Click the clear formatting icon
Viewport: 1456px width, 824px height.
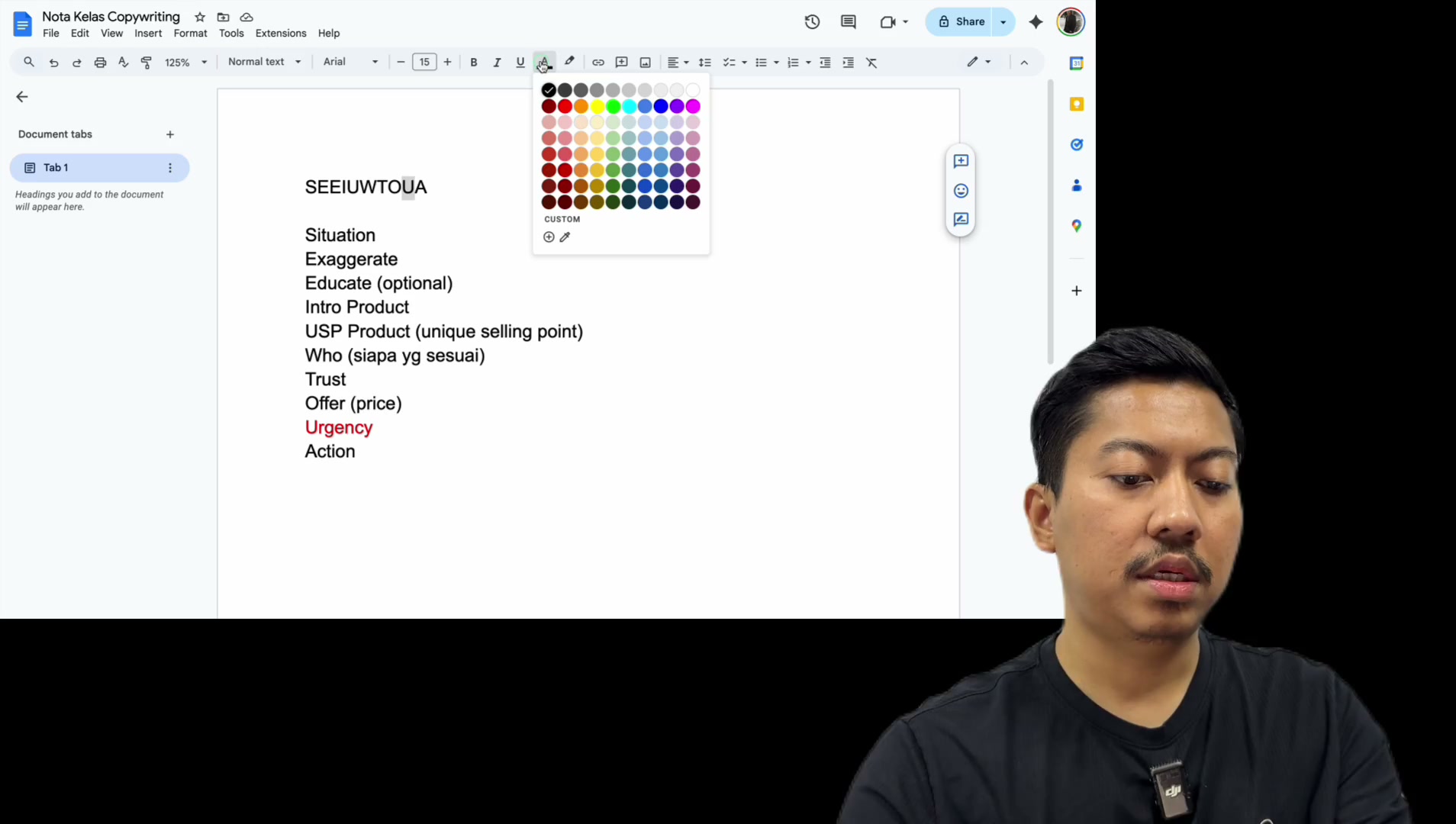(871, 63)
